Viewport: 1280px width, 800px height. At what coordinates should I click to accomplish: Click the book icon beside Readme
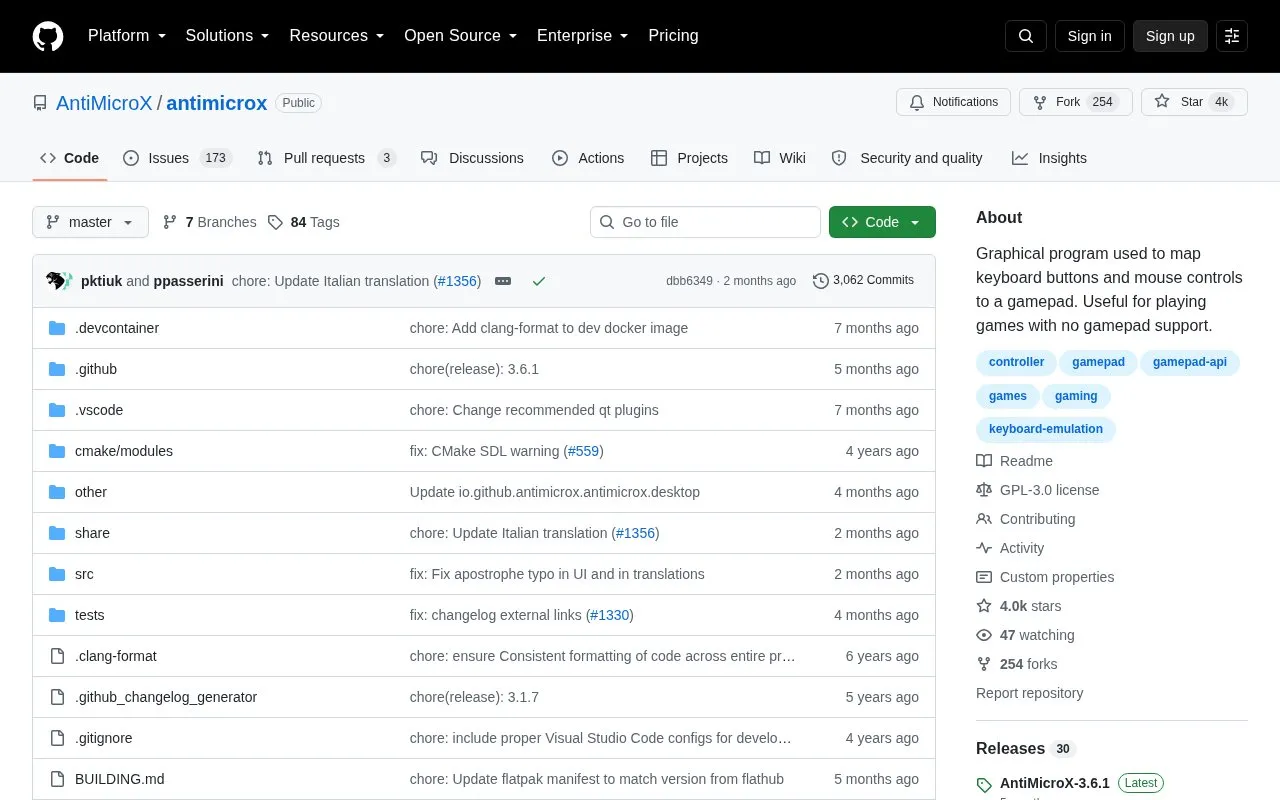point(984,461)
